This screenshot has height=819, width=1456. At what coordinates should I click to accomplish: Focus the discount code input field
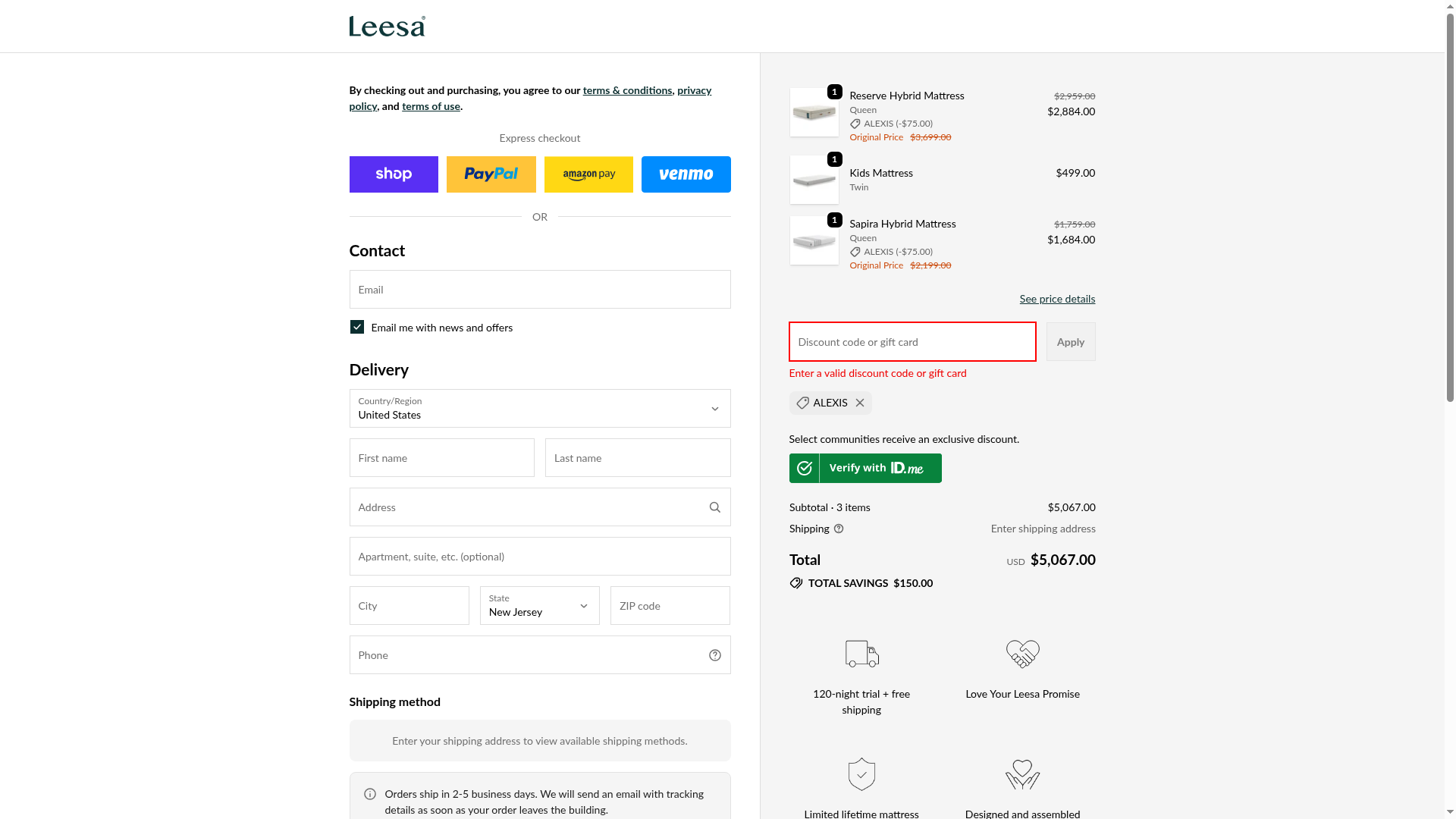click(x=912, y=342)
